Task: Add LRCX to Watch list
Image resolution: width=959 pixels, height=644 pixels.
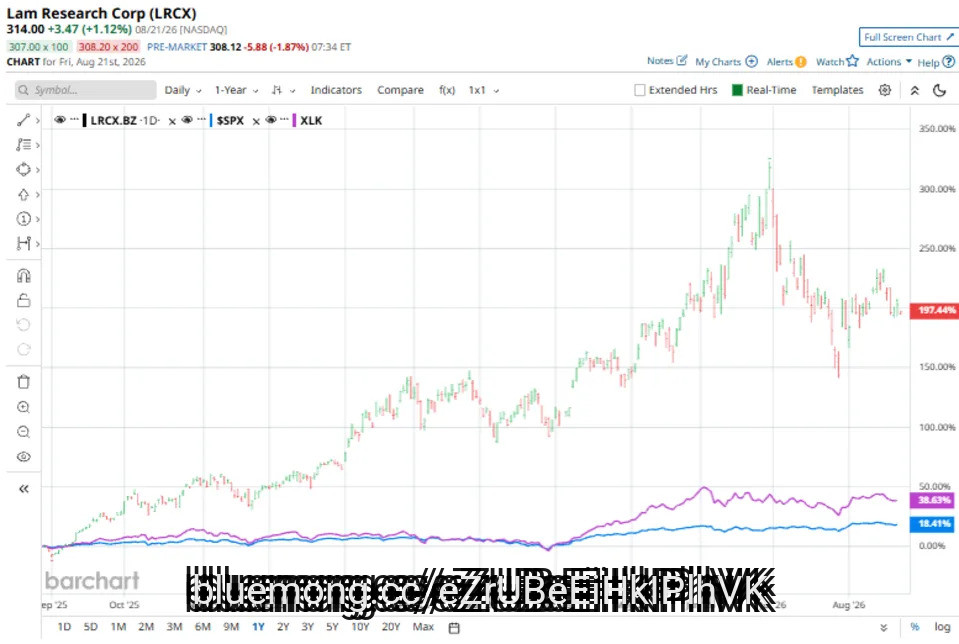Action: click(837, 62)
